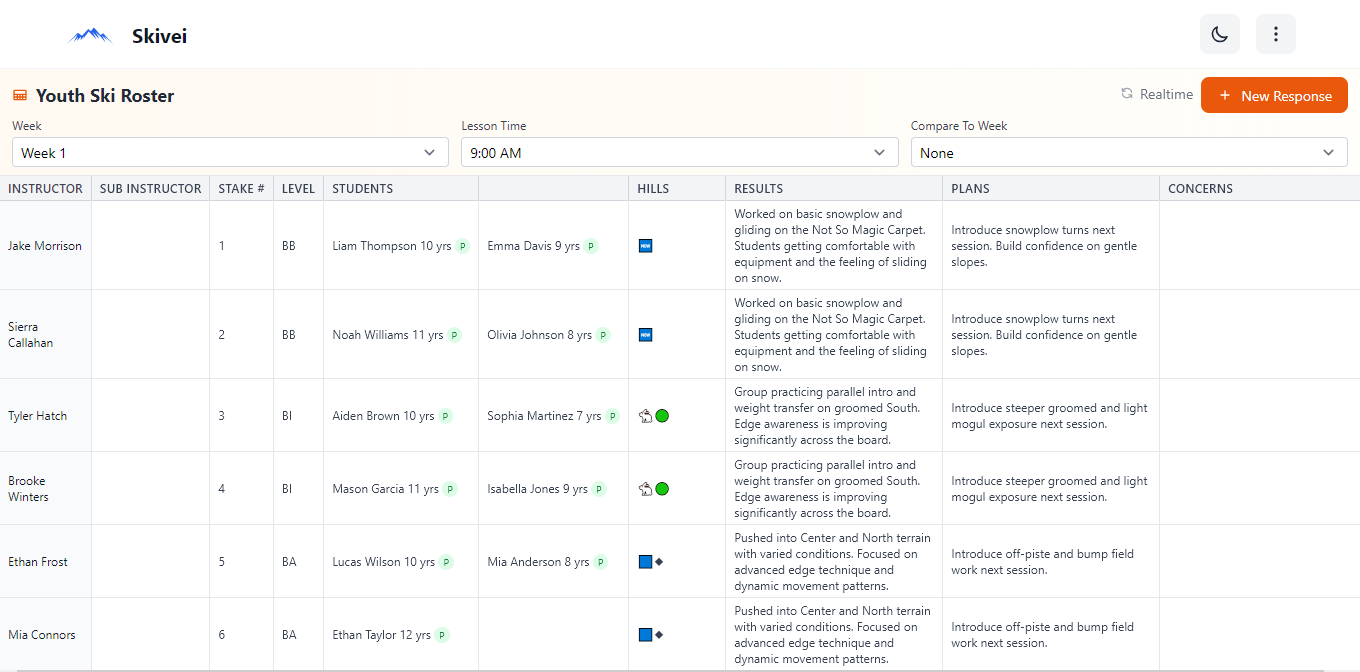The height and width of the screenshot is (672, 1360).
Task: Click the blue hill icon in Sierra Callahan's row
Action: [x=645, y=335]
